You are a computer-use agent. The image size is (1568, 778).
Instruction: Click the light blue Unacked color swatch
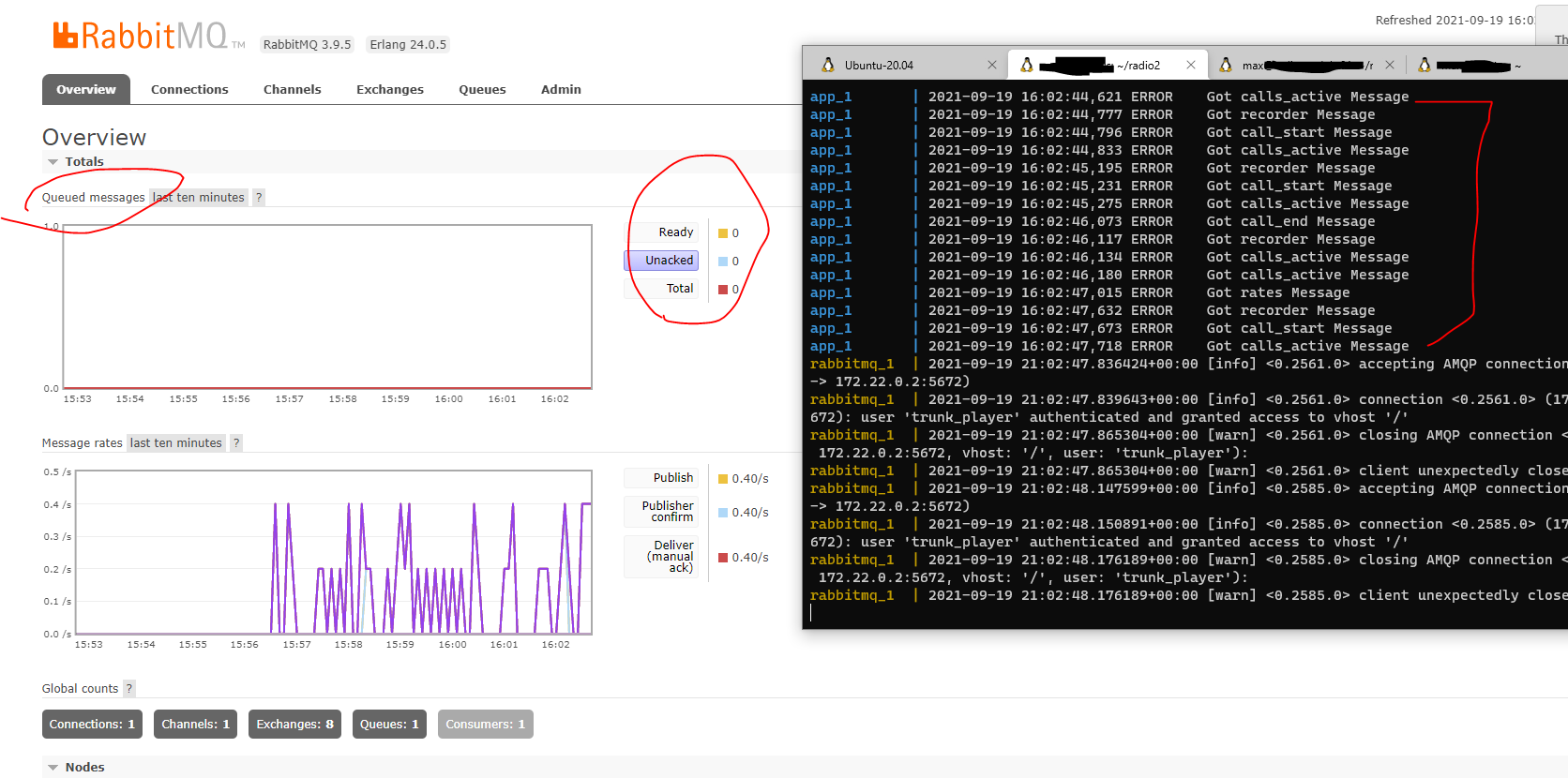click(723, 262)
